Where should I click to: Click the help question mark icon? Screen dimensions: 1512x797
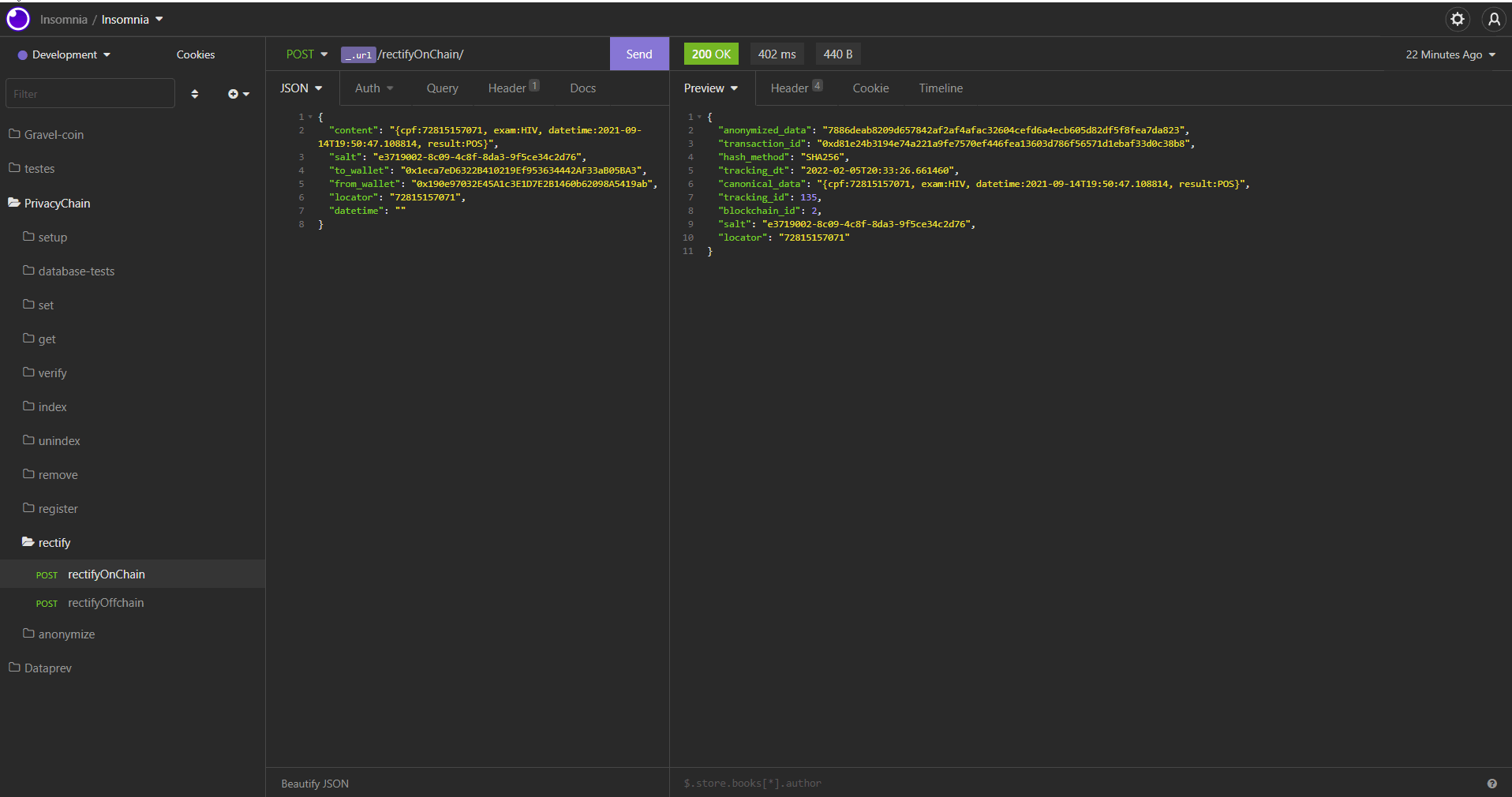pos(1491,784)
